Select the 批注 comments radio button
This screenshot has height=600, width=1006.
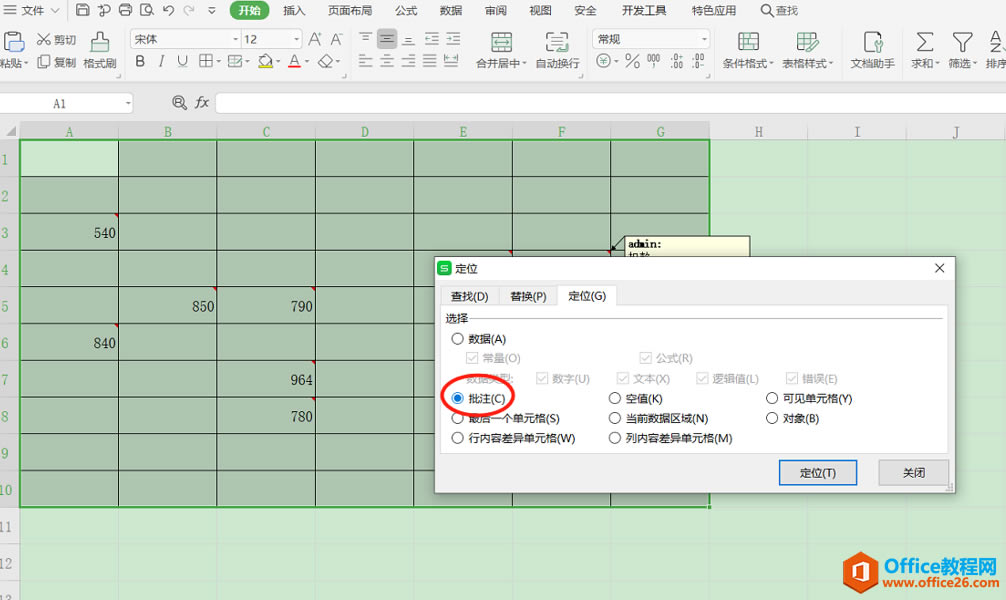coord(458,396)
